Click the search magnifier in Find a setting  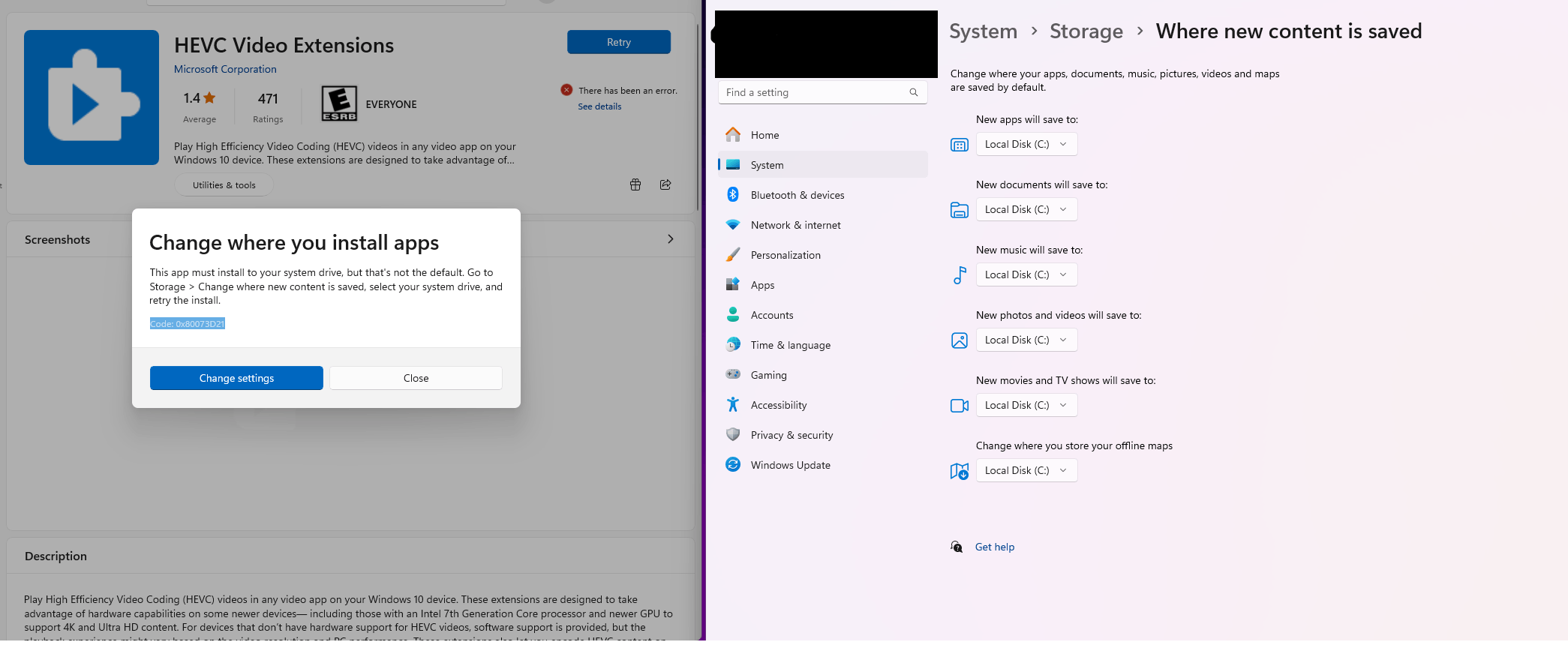(914, 92)
